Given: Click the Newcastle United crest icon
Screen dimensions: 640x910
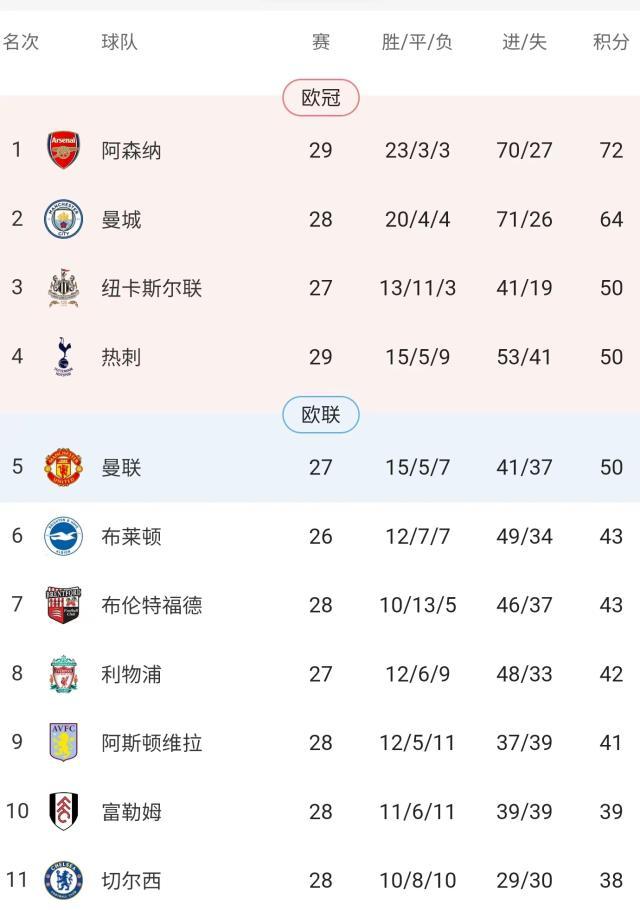Looking at the screenshot, I should point(63,289).
